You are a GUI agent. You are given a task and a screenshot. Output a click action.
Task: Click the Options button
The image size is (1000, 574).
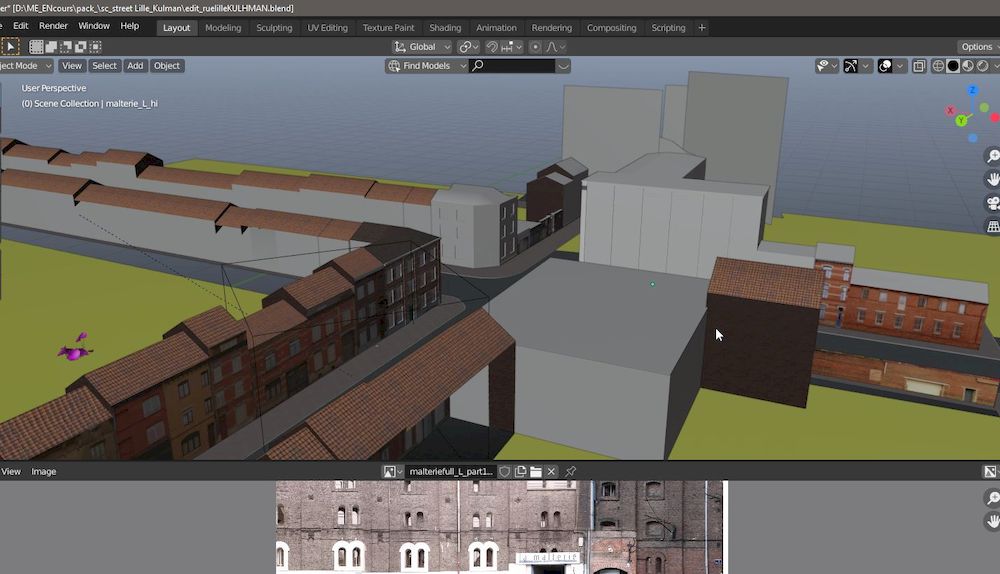coord(977,47)
